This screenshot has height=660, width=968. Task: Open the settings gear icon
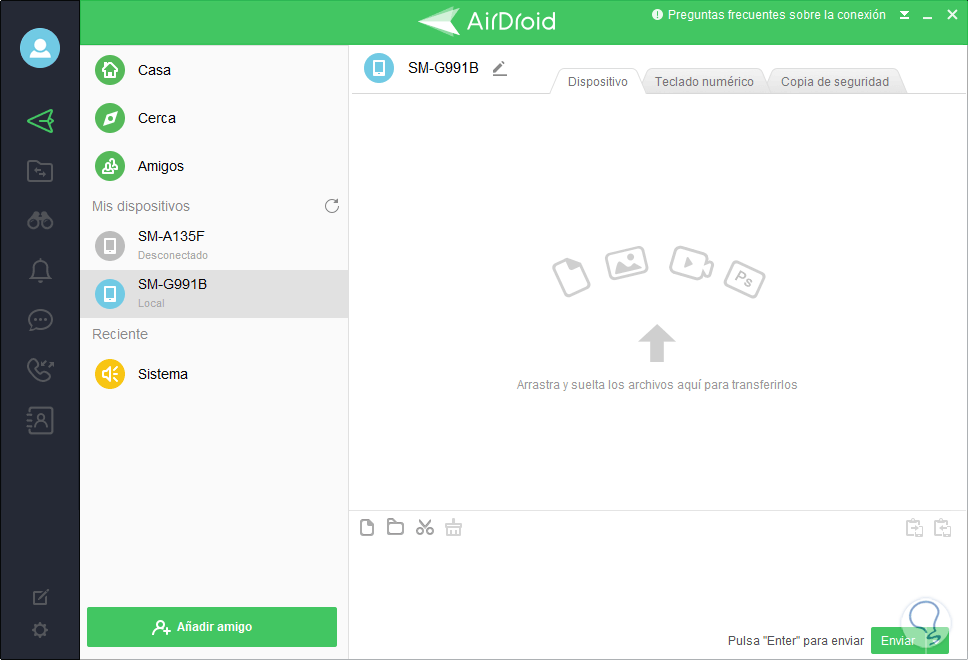coord(40,630)
